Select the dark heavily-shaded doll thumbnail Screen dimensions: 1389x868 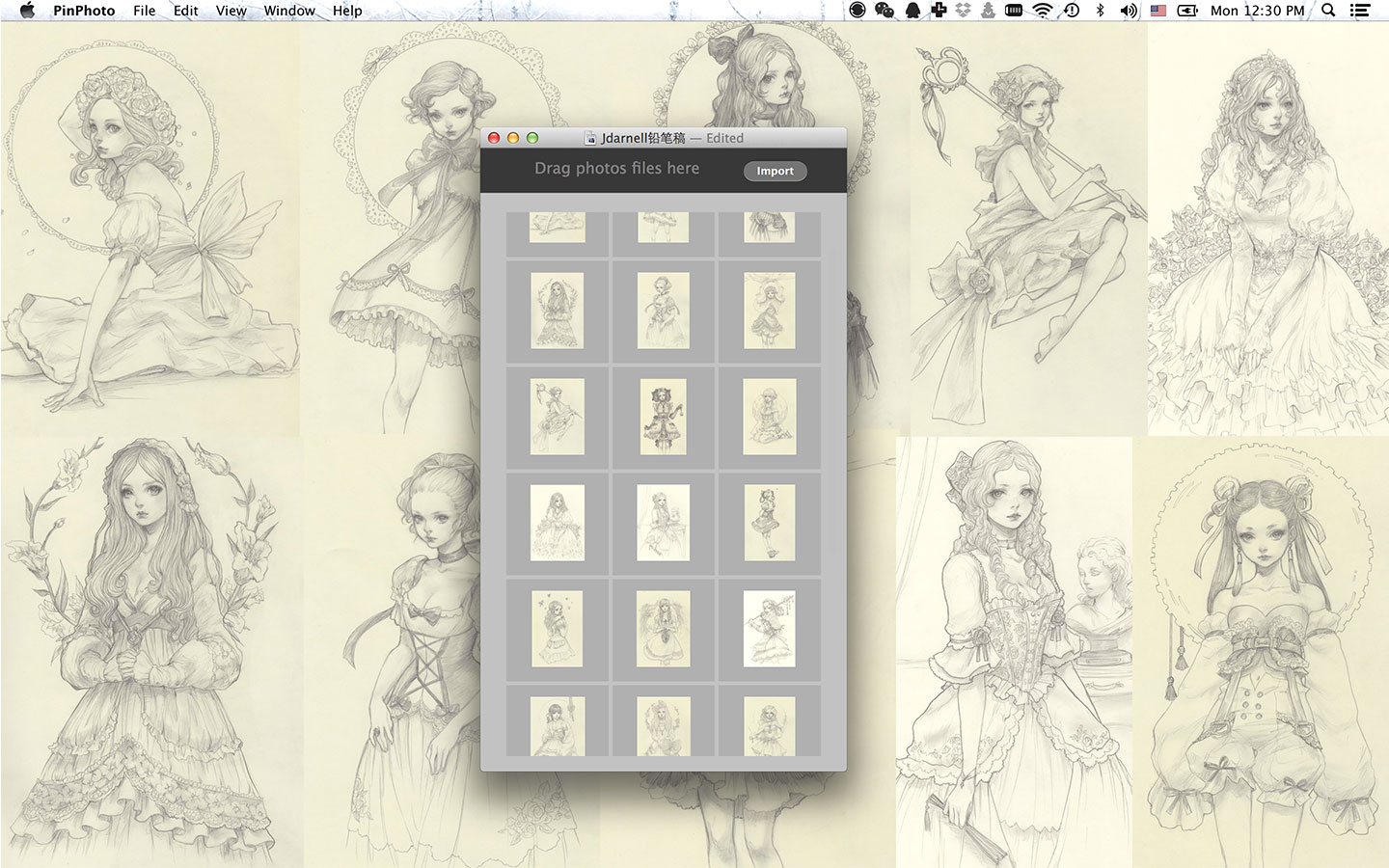pyautogui.click(x=664, y=417)
